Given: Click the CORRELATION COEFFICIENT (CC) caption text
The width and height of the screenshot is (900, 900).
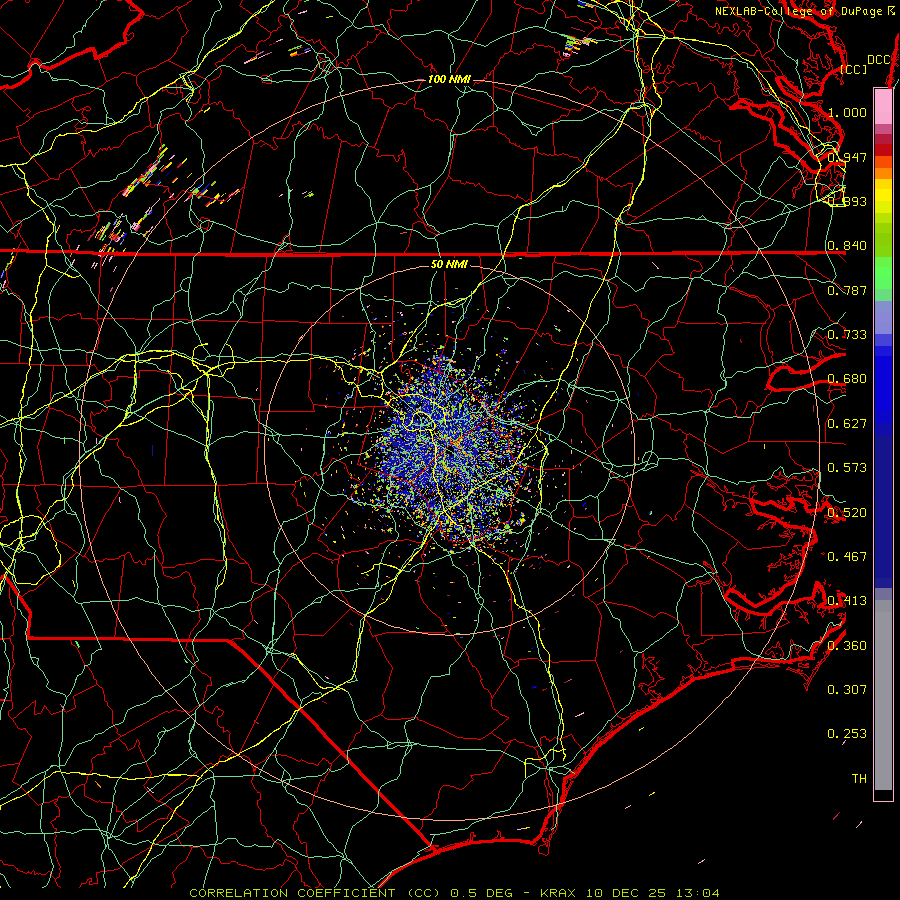Looking at the screenshot, I should 315,893.
